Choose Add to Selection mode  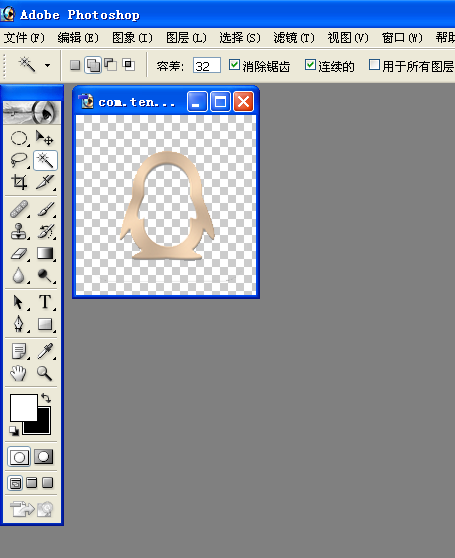point(93,65)
